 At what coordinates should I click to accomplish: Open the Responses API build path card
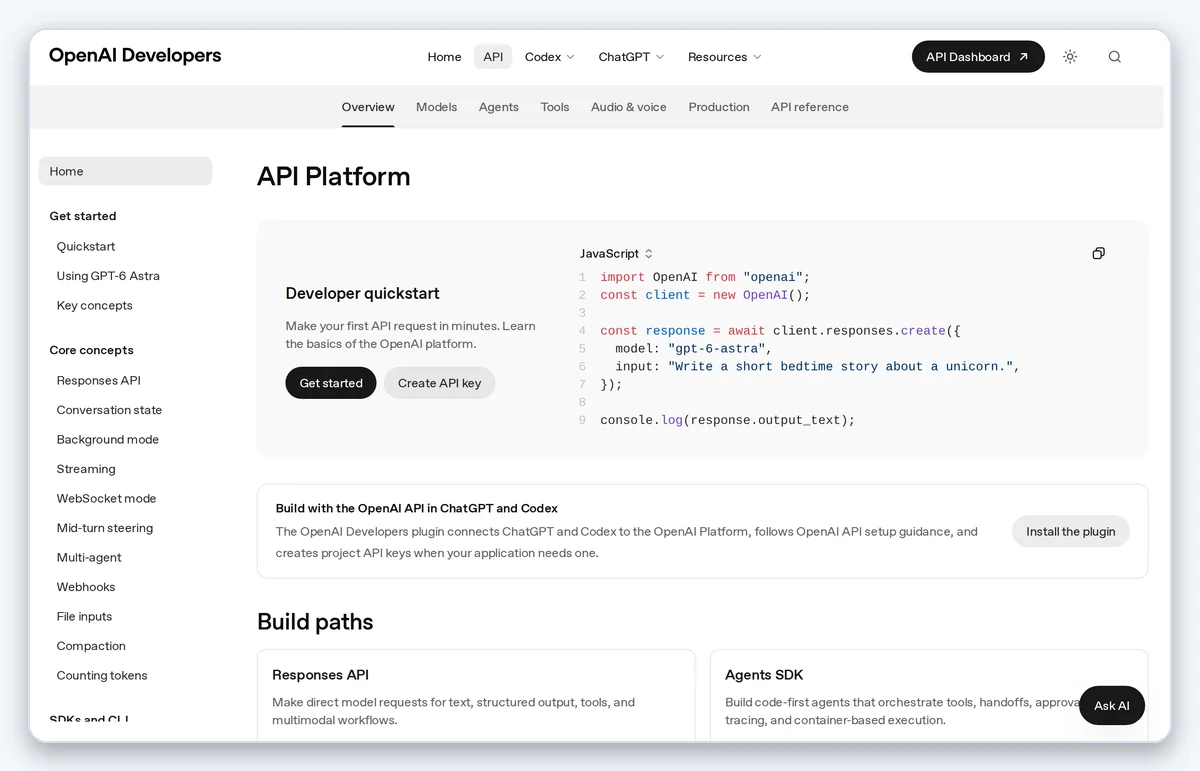coord(476,696)
